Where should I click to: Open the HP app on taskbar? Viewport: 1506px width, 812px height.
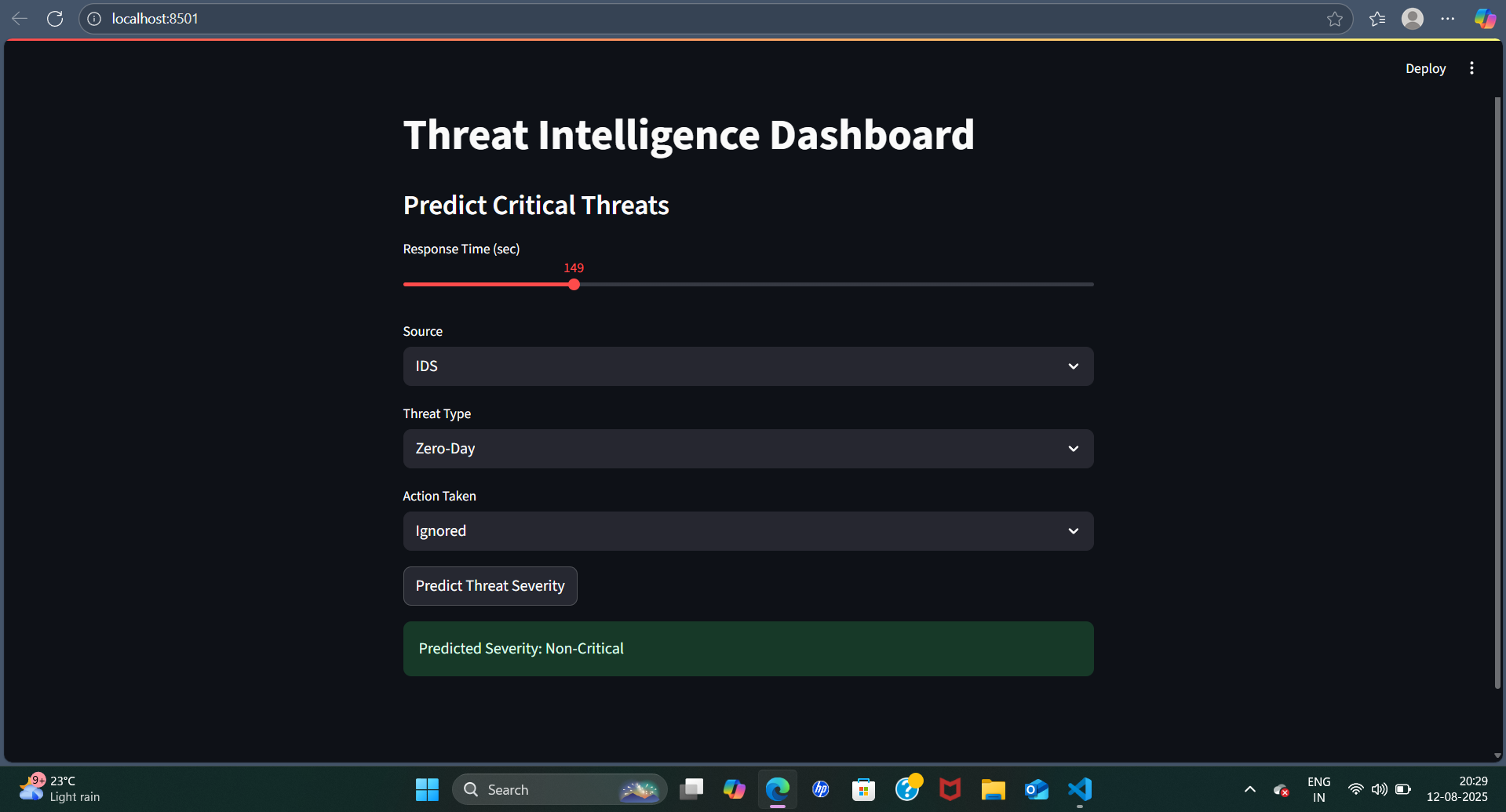821,789
